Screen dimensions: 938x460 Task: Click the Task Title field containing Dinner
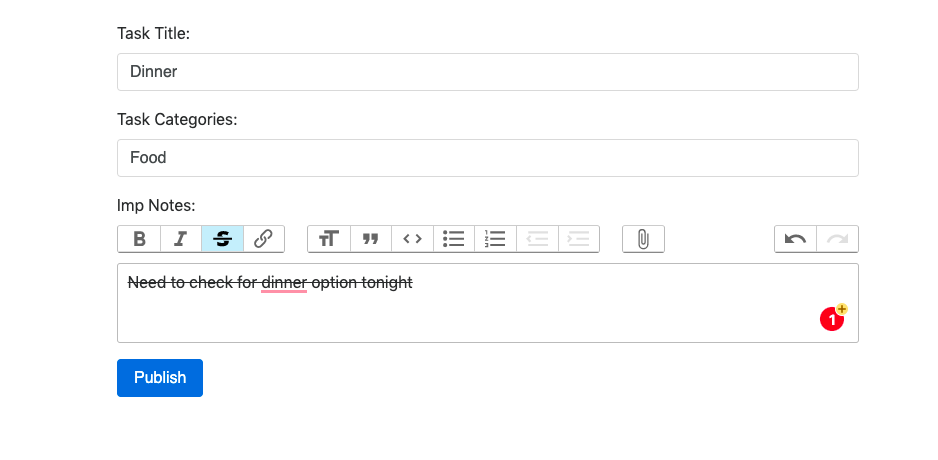[x=488, y=72]
